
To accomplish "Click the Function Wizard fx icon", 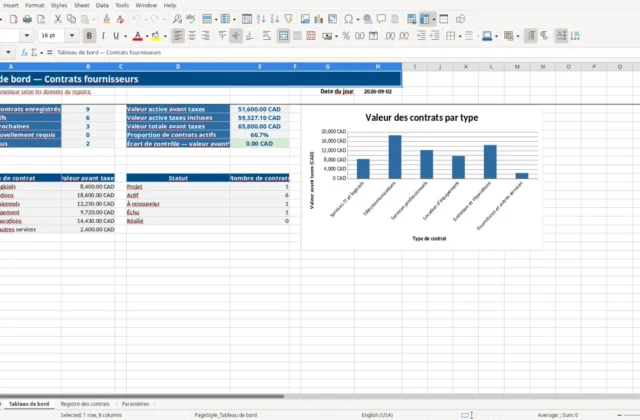I will (x=24, y=52).
